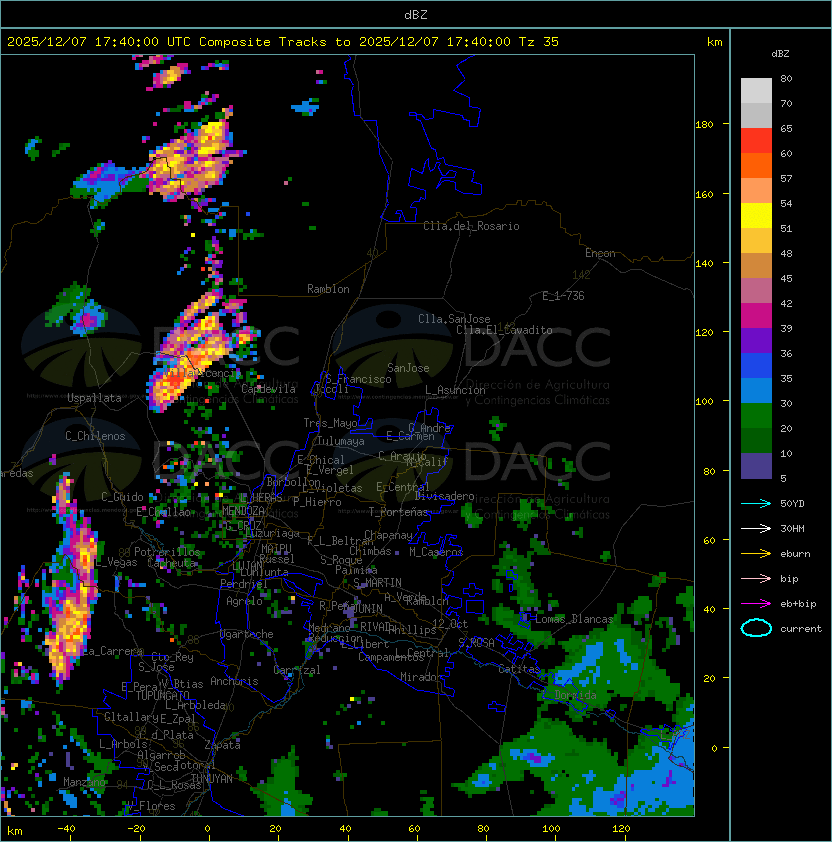832x842 pixels.
Task: Click the Mirador label
Action: point(421,677)
